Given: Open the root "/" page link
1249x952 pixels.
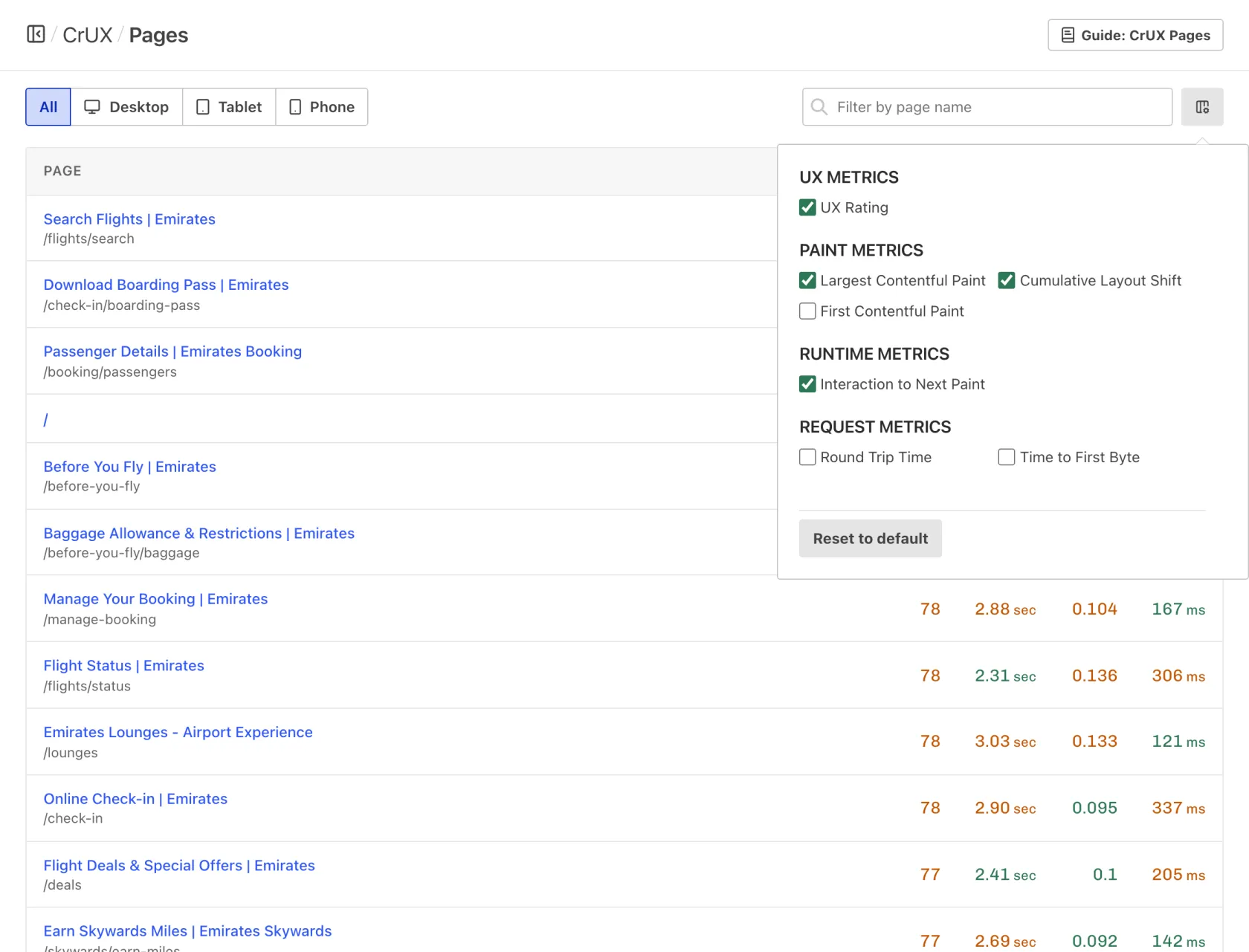Looking at the screenshot, I should (x=45, y=420).
